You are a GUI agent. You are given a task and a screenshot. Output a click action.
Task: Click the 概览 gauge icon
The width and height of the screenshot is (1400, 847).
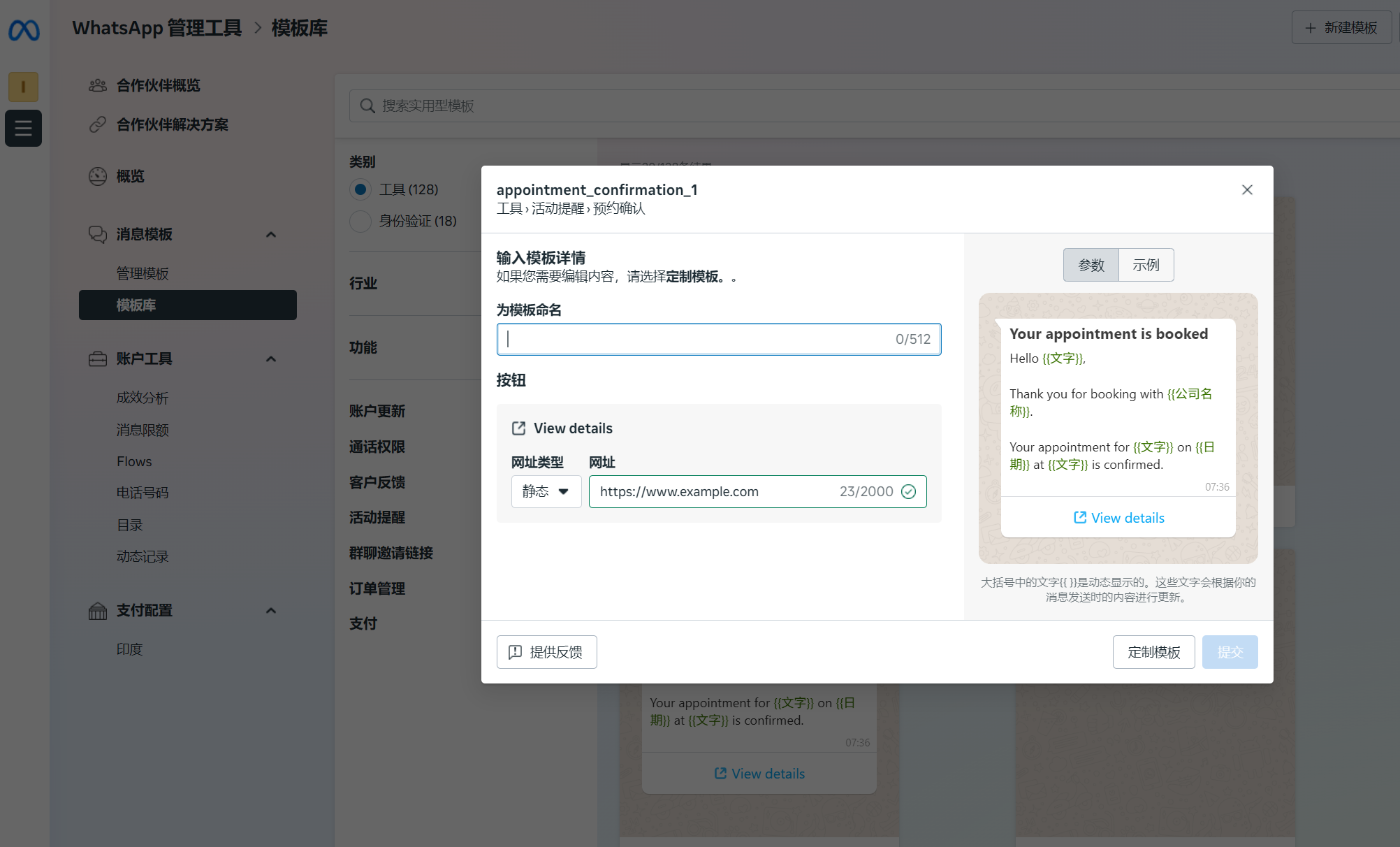[x=98, y=176]
